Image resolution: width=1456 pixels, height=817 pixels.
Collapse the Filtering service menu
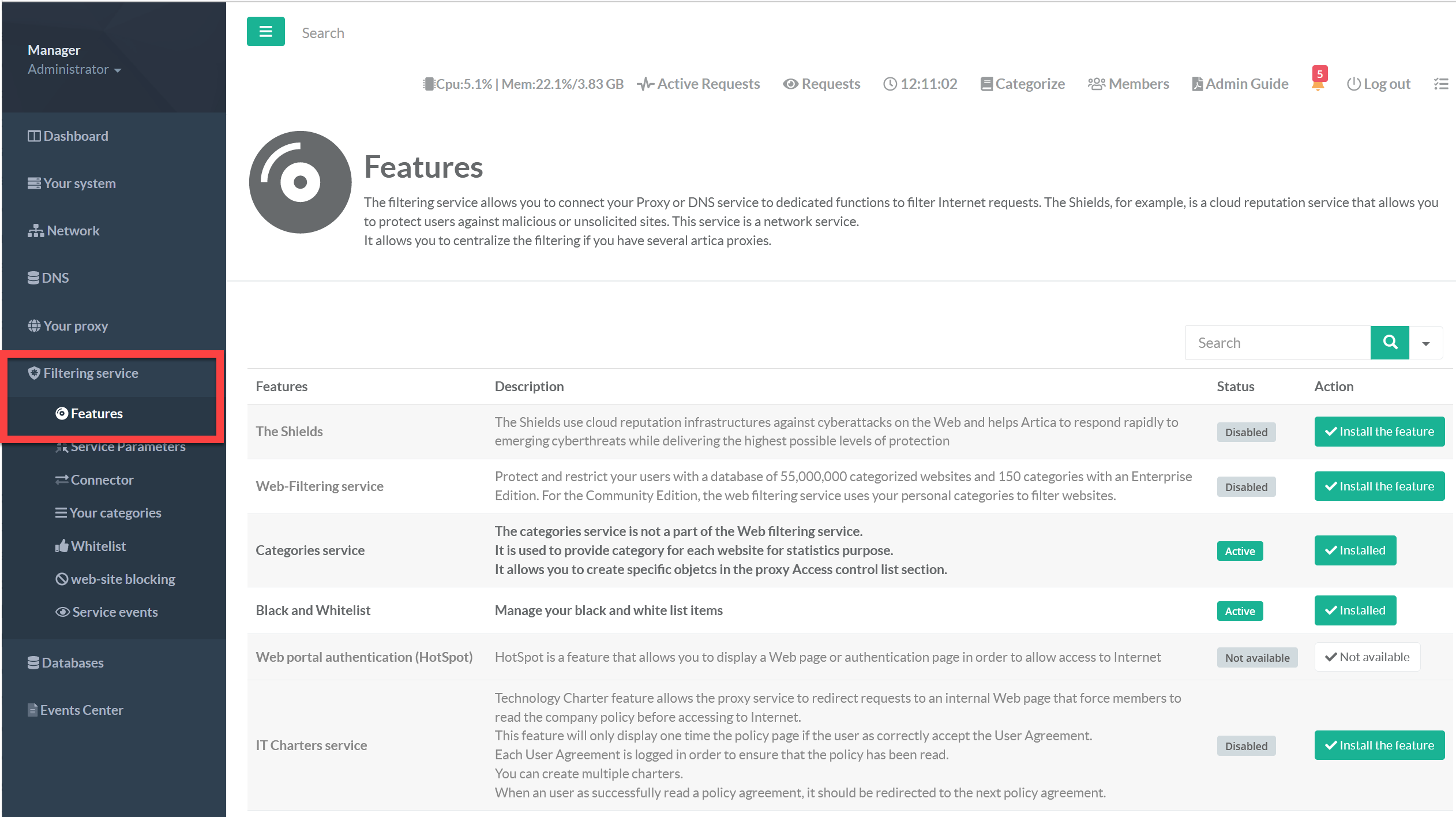point(91,373)
